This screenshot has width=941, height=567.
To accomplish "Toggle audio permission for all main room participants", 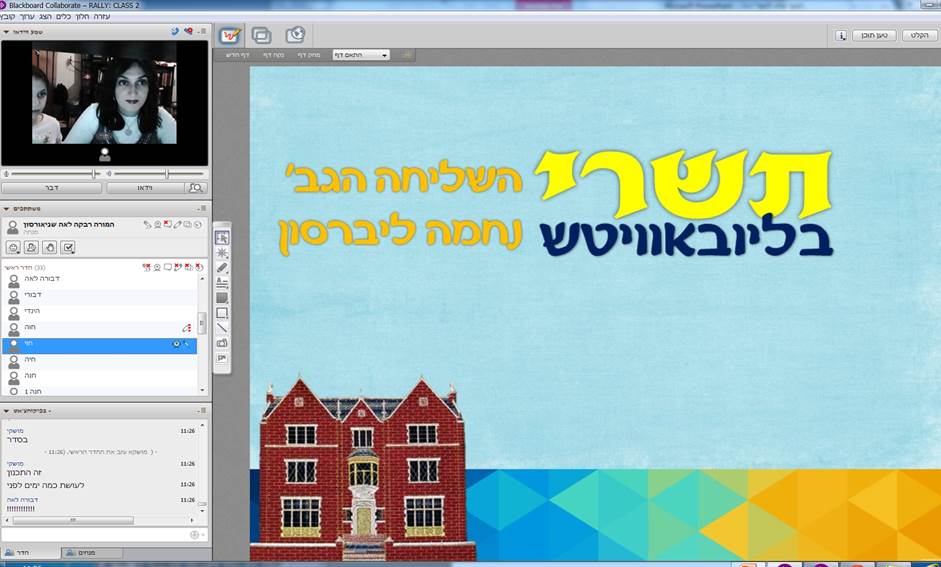I will (146, 267).
